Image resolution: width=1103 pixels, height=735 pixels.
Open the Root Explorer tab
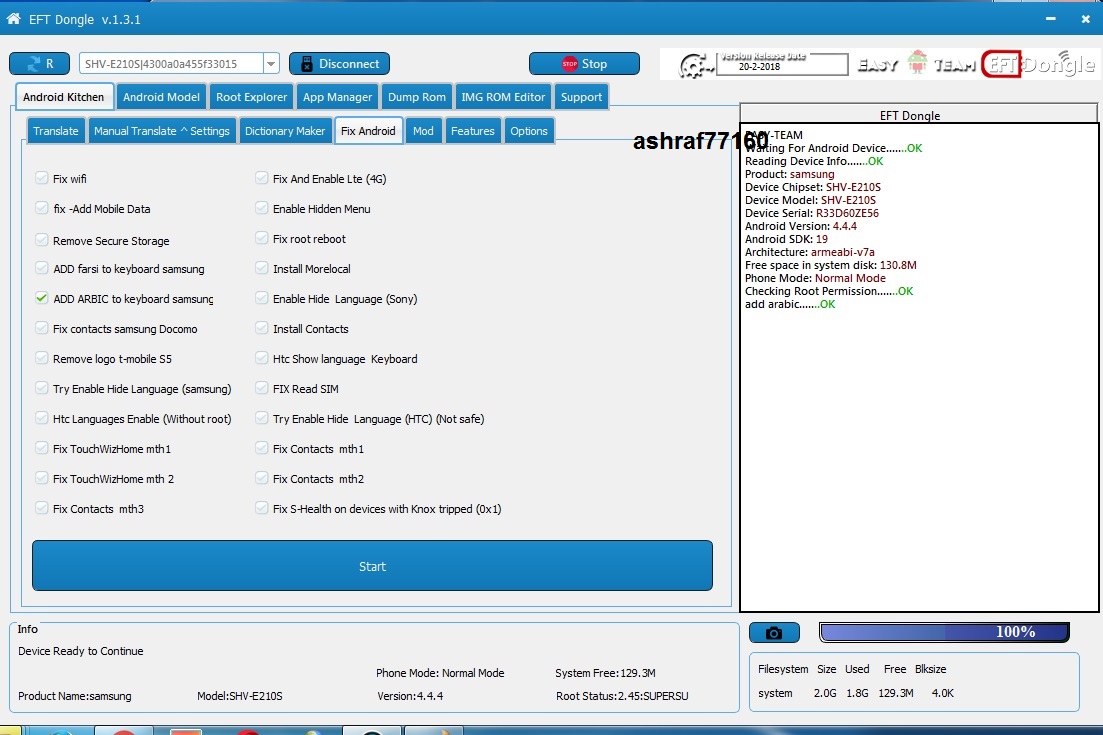pos(251,97)
